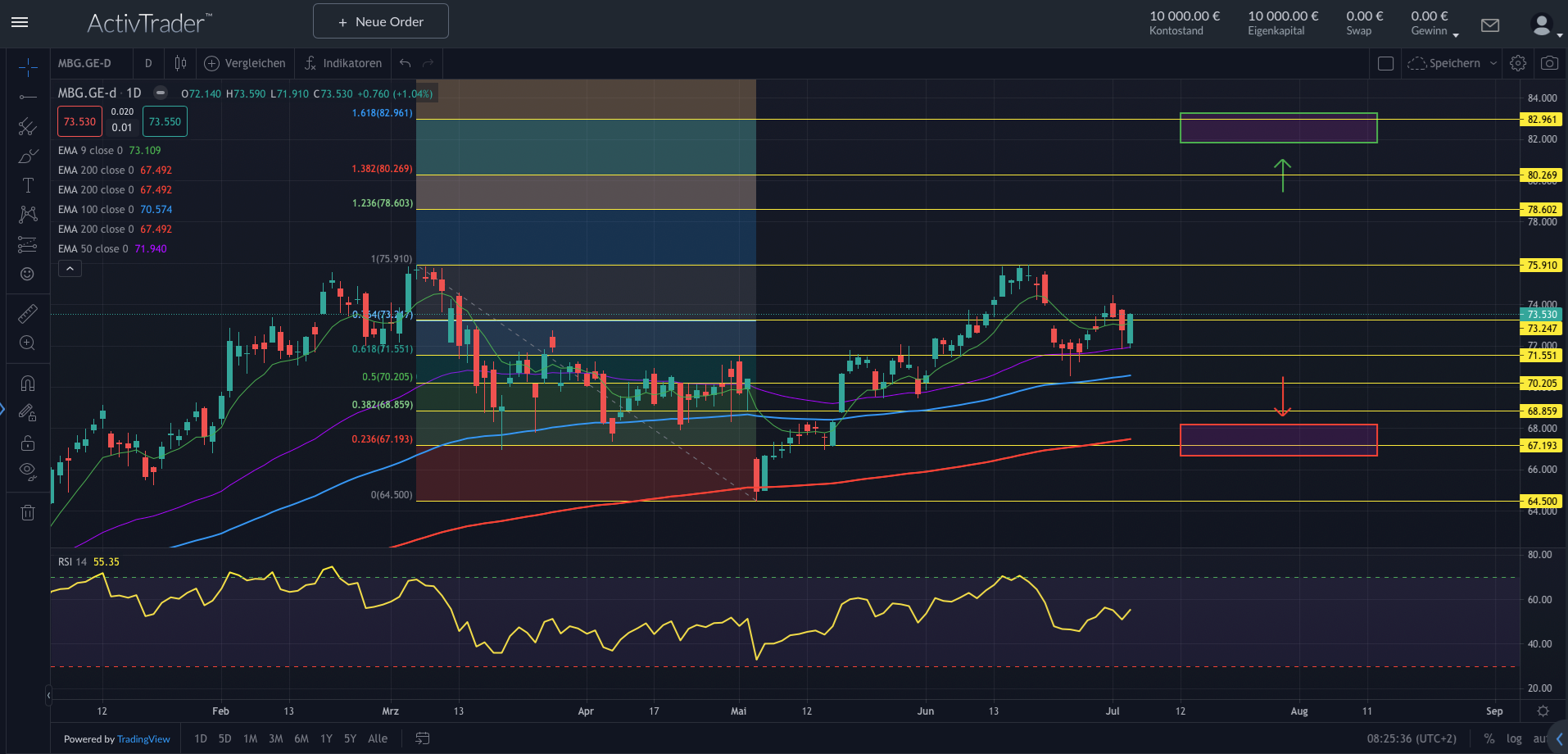Click the MBG.GE-D symbol search field
The width and height of the screenshot is (1568, 754).
[x=85, y=63]
